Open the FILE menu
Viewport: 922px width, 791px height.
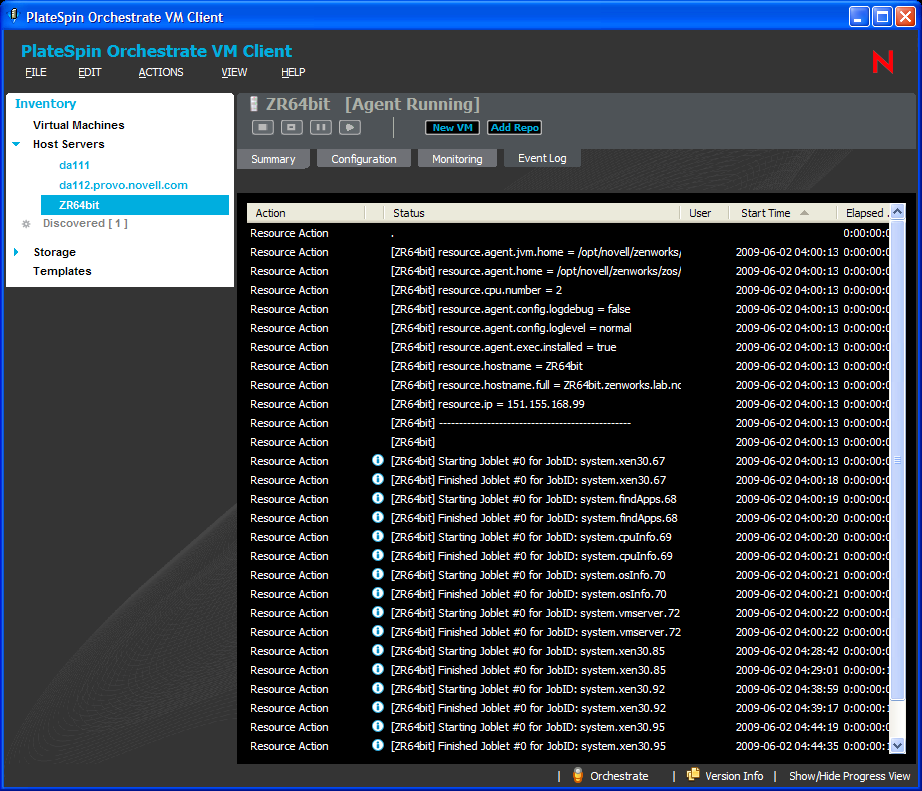coord(36,72)
